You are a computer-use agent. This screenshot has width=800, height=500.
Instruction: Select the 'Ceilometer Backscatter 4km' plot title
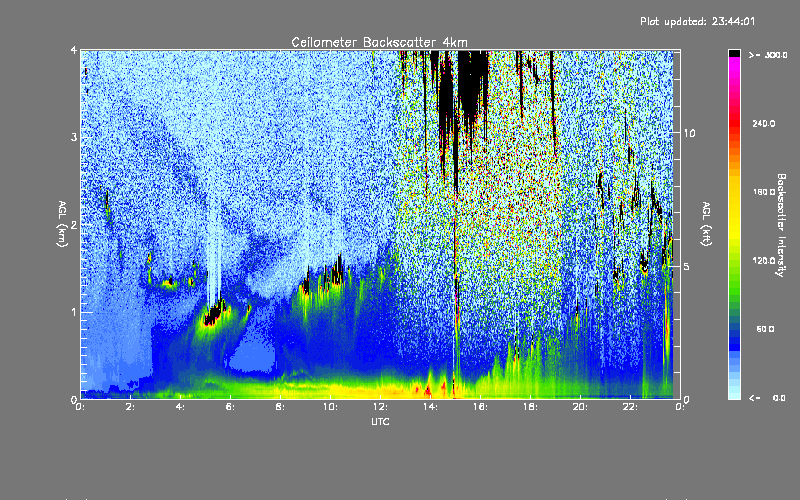(379, 42)
